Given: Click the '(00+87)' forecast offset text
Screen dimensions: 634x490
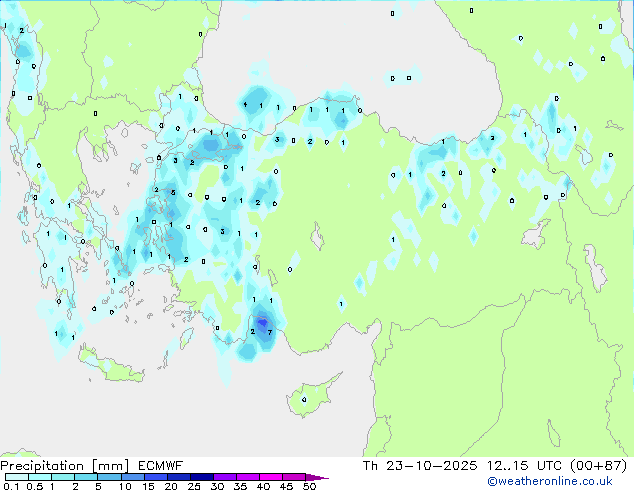Looking at the screenshot, I should 599,466.
